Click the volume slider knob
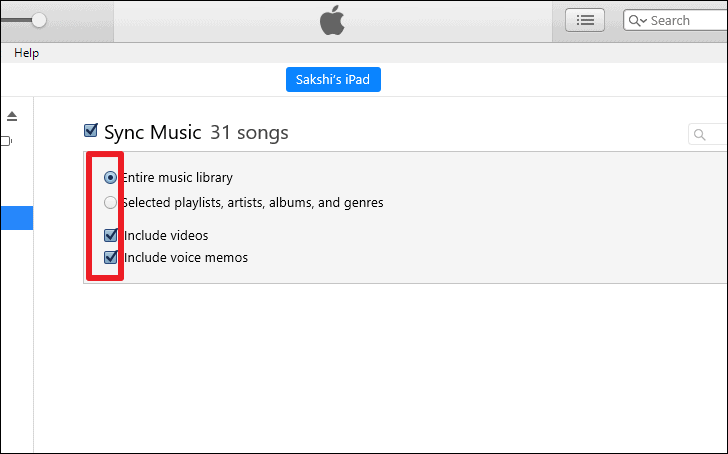728x454 pixels. tap(39, 20)
